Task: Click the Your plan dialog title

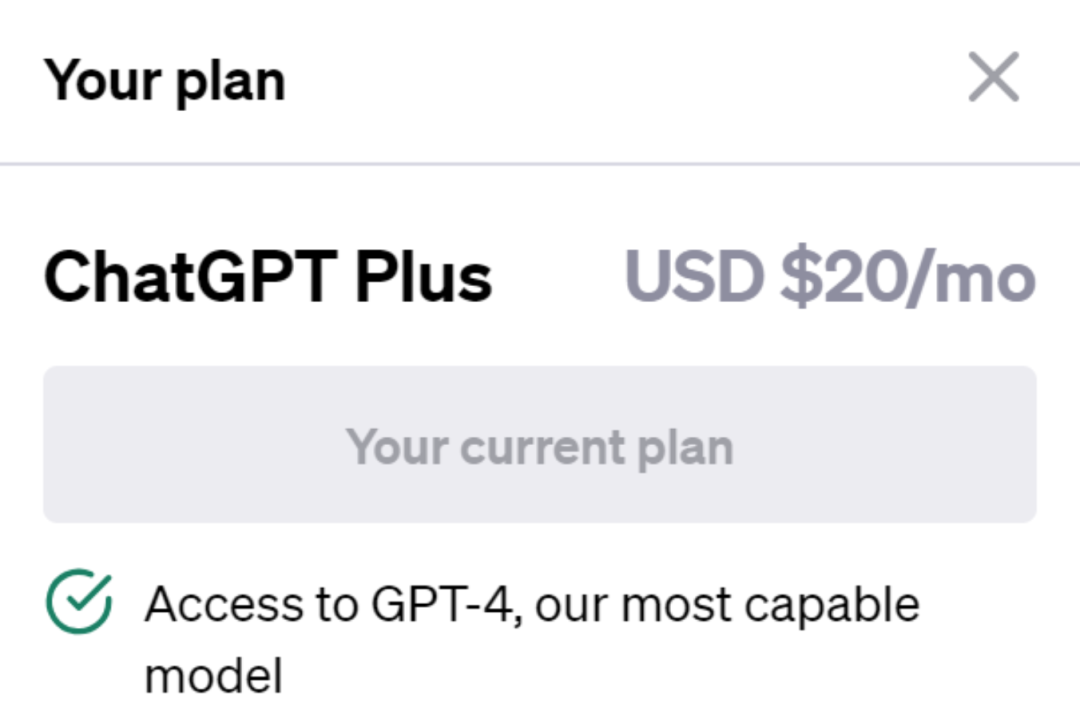Action: point(165,80)
